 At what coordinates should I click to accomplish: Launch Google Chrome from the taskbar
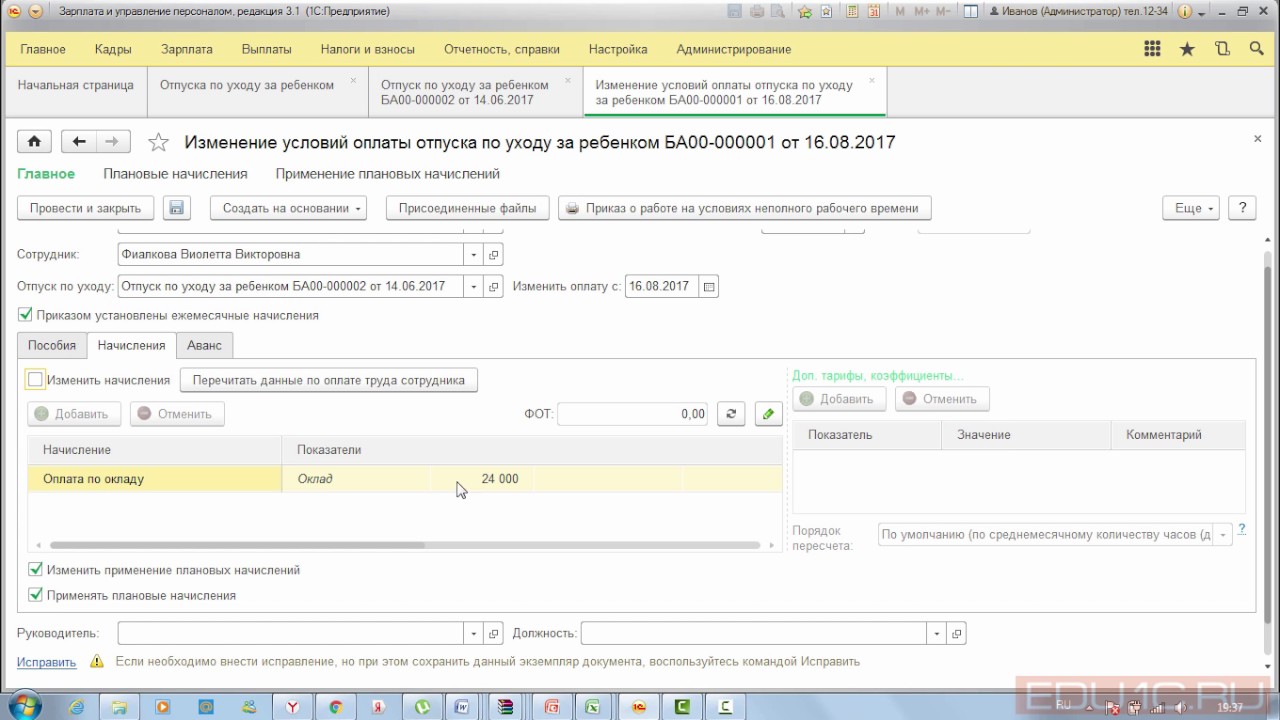(x=336, y=706)
